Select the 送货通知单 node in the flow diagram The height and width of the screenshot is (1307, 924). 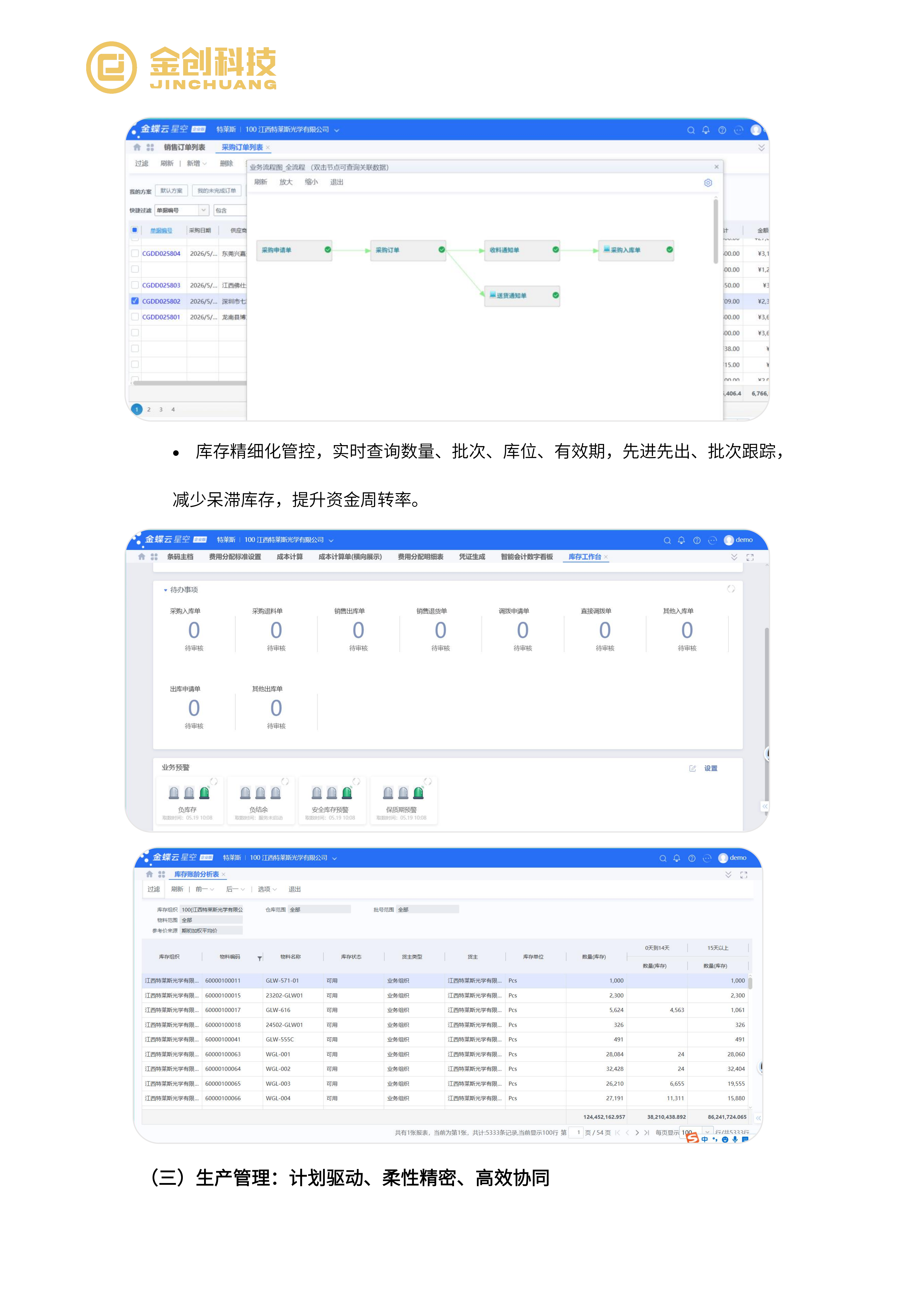coord(522,296)
